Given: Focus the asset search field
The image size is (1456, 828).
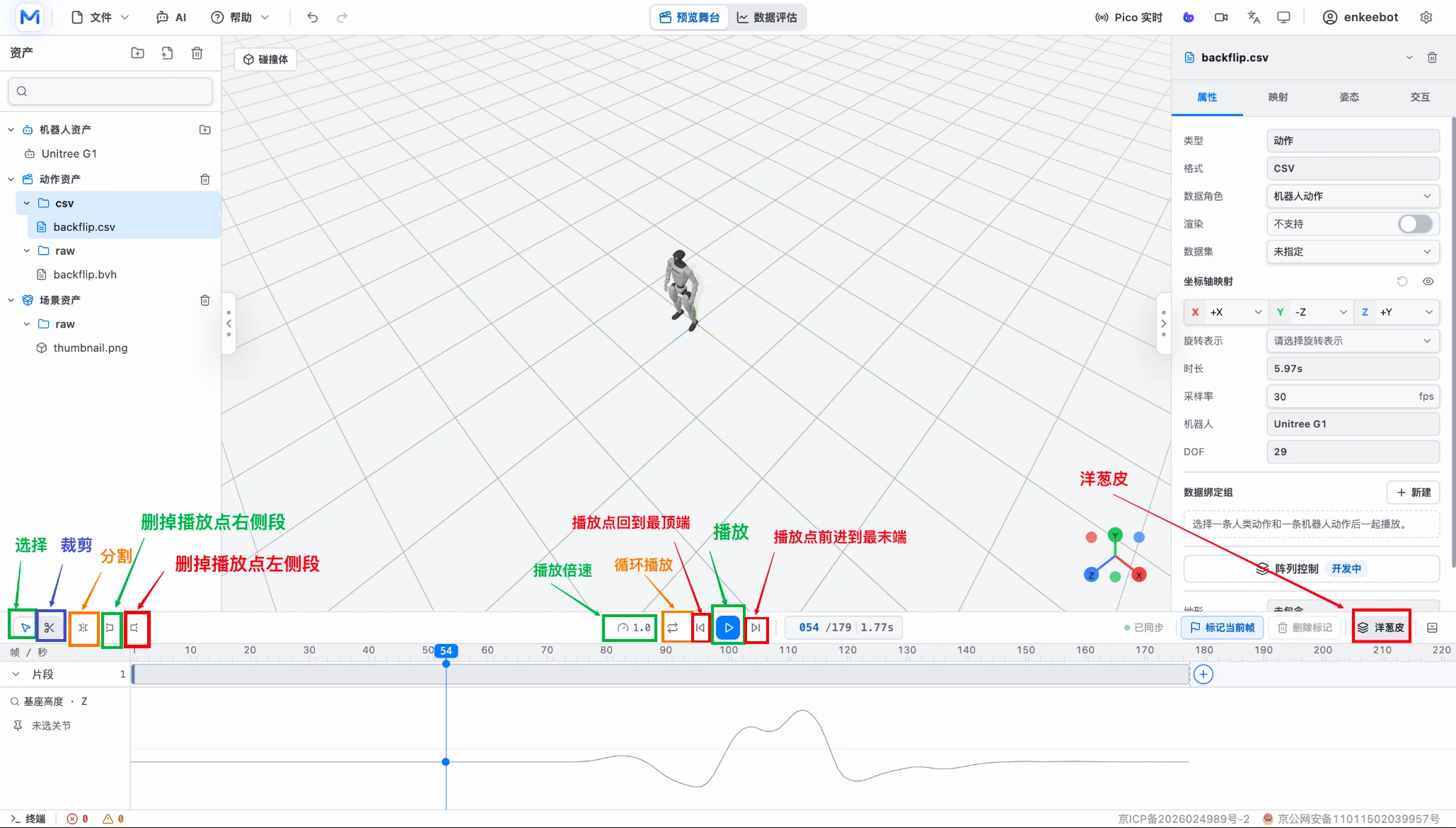Looking at the screenshot, I should point(110,91).
